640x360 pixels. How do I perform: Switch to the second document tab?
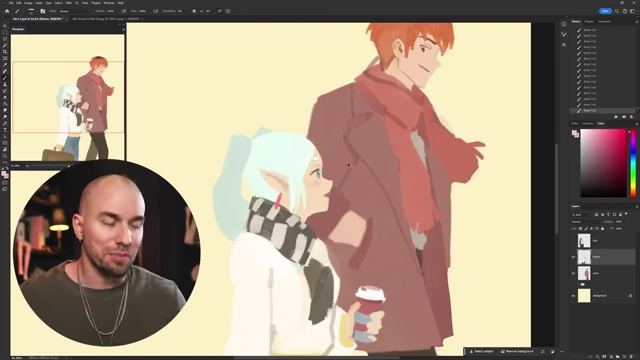tap(107, 19)
